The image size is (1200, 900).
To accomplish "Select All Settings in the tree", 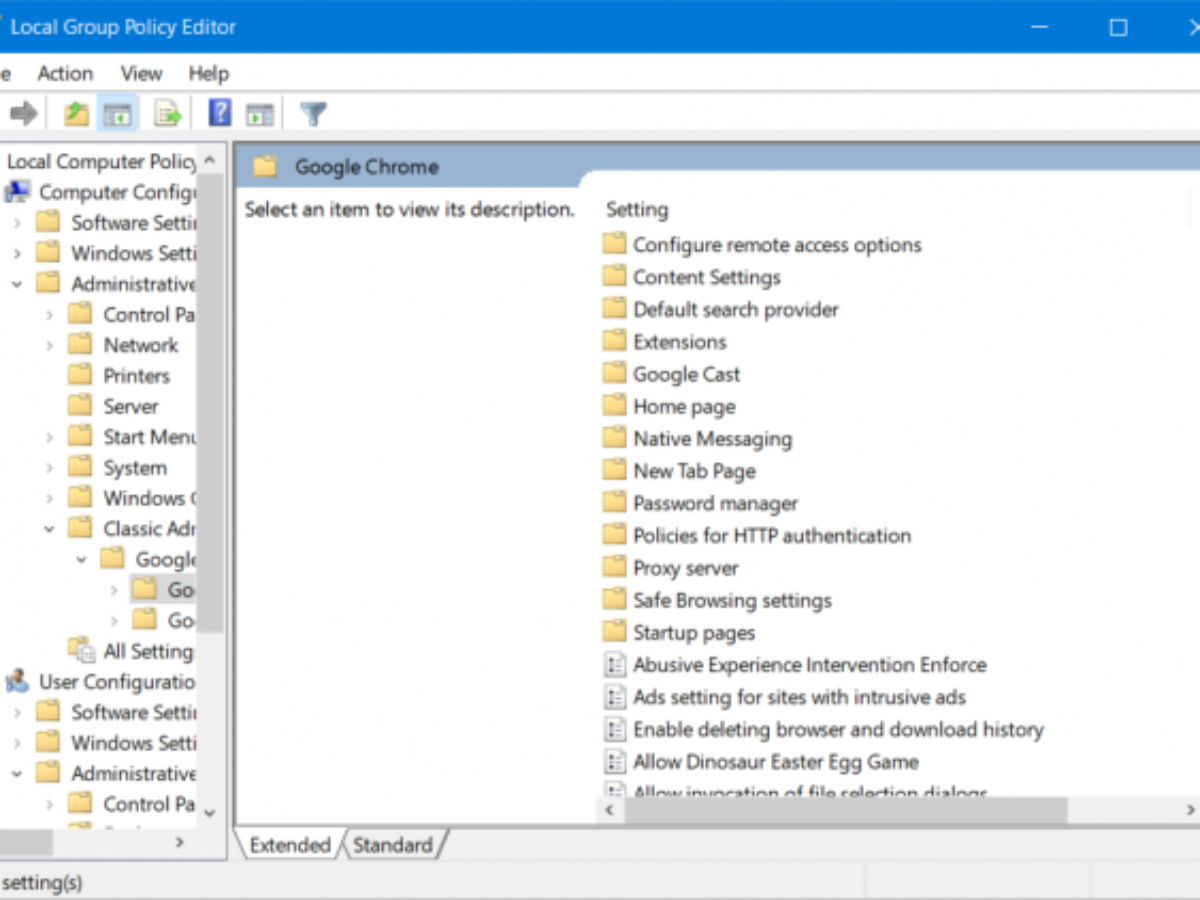I will (x=147, y=651).
